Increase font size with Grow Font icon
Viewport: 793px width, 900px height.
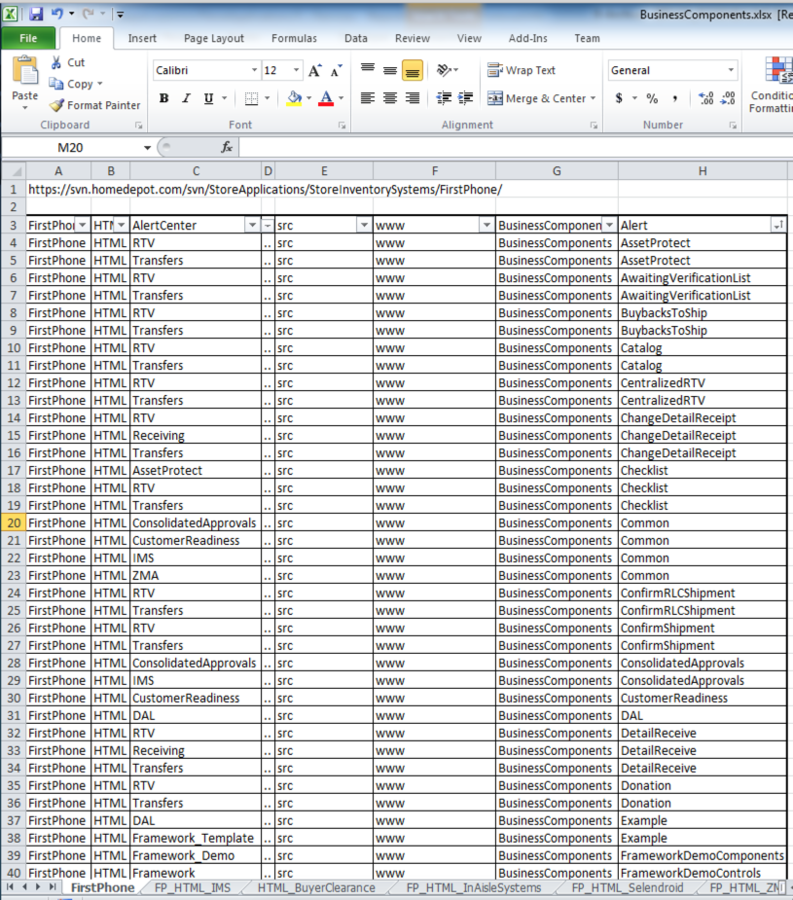pos(314,71)
